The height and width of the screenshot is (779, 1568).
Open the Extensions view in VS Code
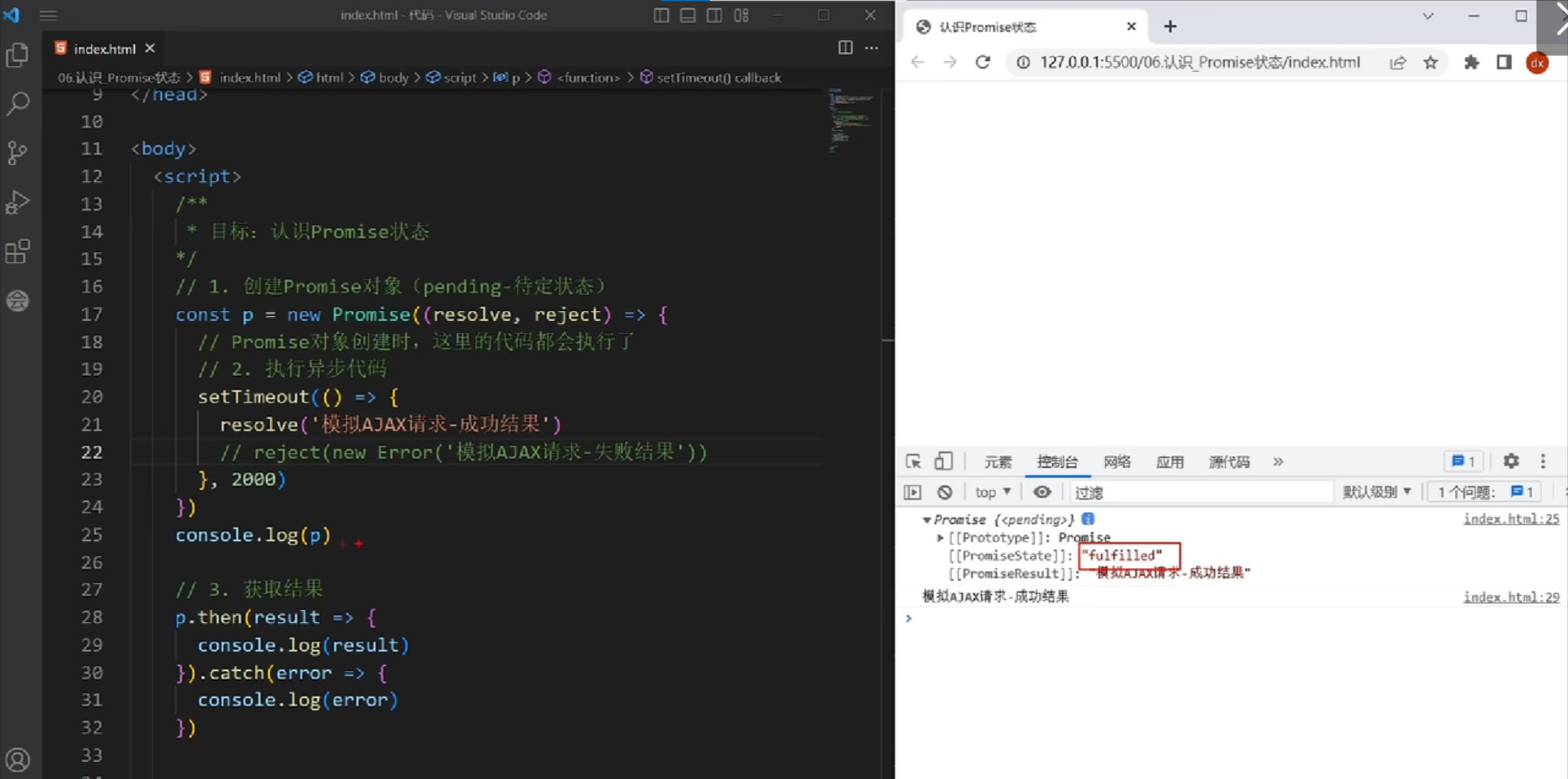pos(17,251)
